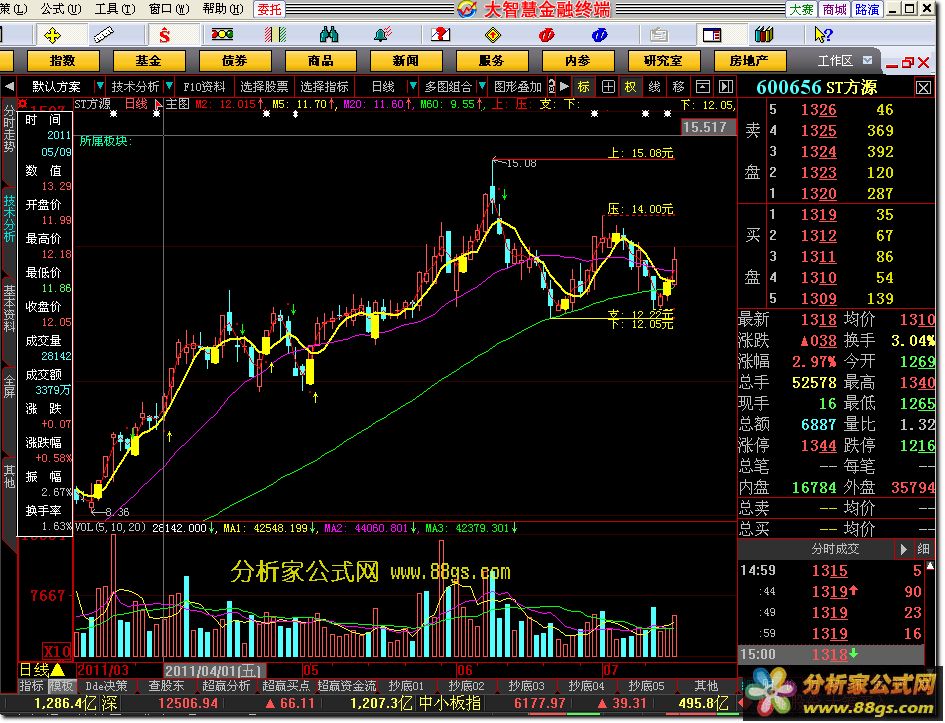945x723 pixels.
Task: Click the 债券 category button
Action: click(234, 61)
